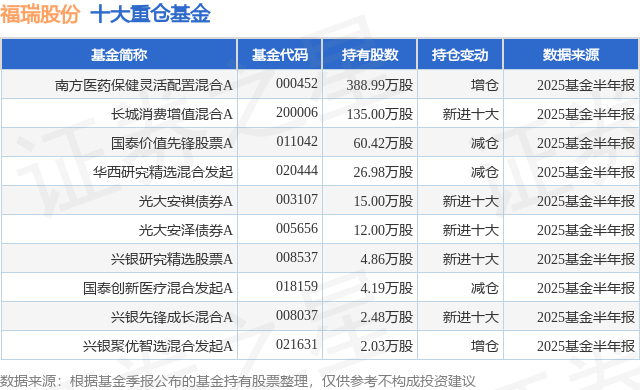640x390 pixels.
Task: Select fund 国泰创新医疗混合发起A
Action: (x=158, y=288)
